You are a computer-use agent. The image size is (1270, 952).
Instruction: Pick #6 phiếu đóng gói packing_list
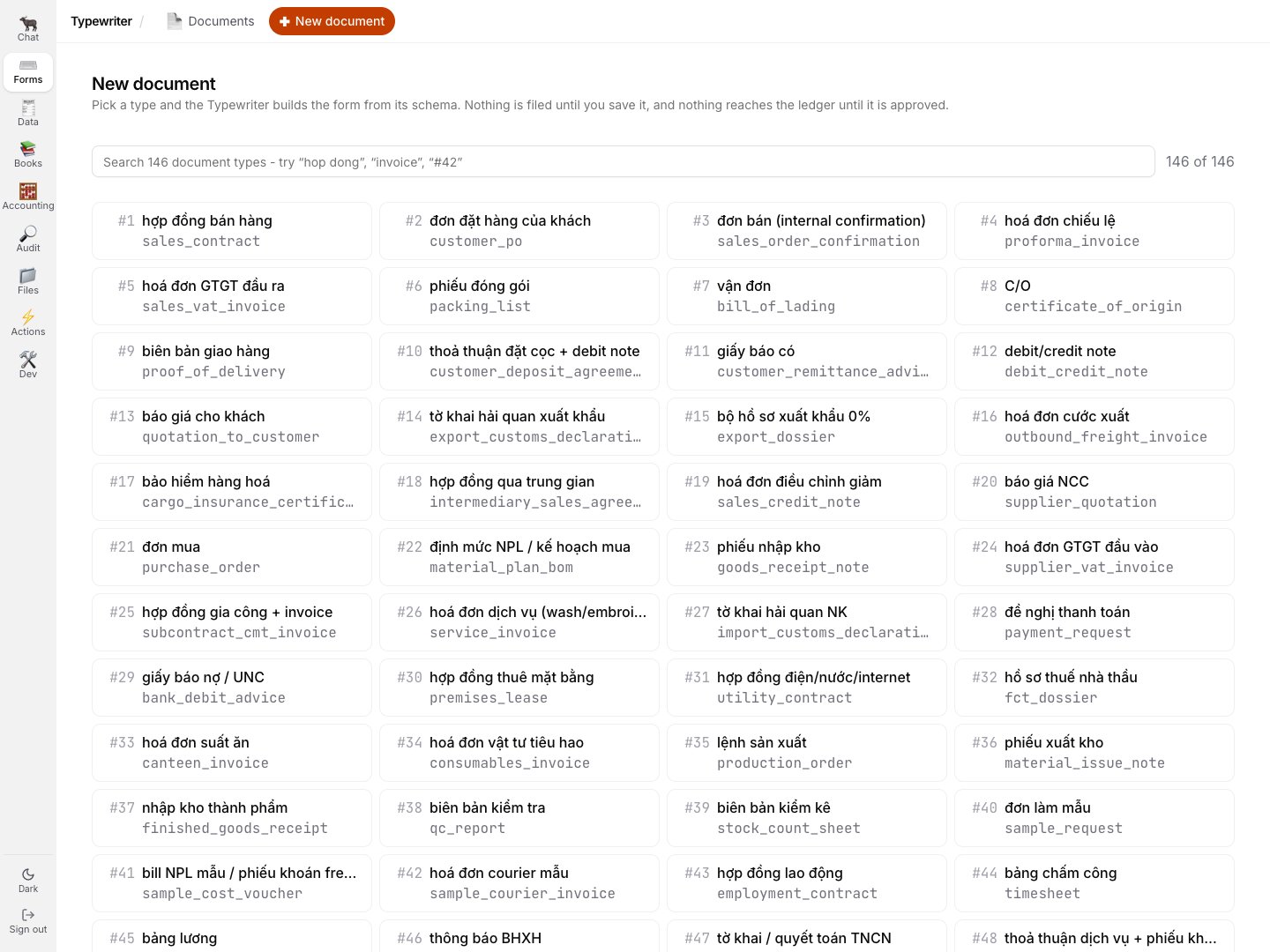click(519, 296)
